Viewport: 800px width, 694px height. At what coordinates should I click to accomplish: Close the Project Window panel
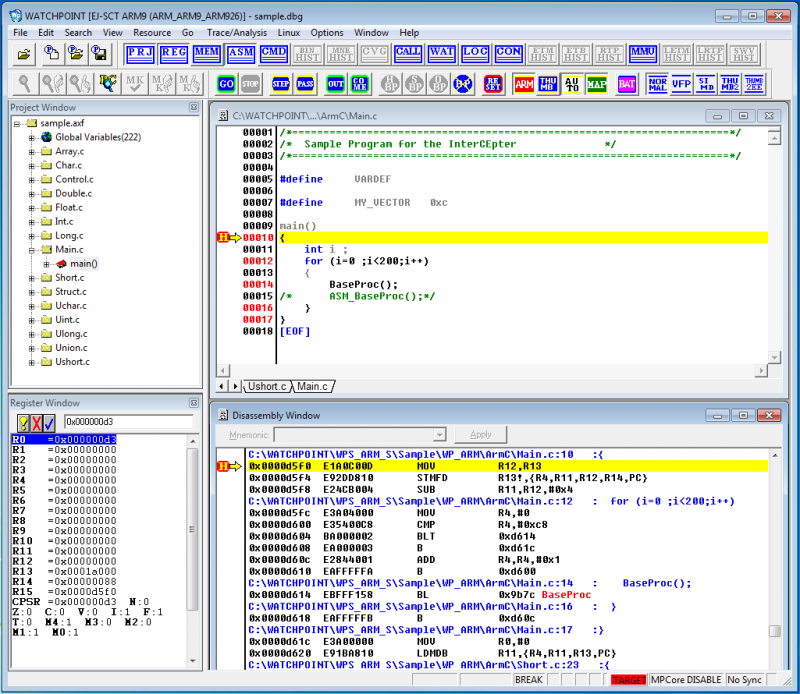coord(194,107)
